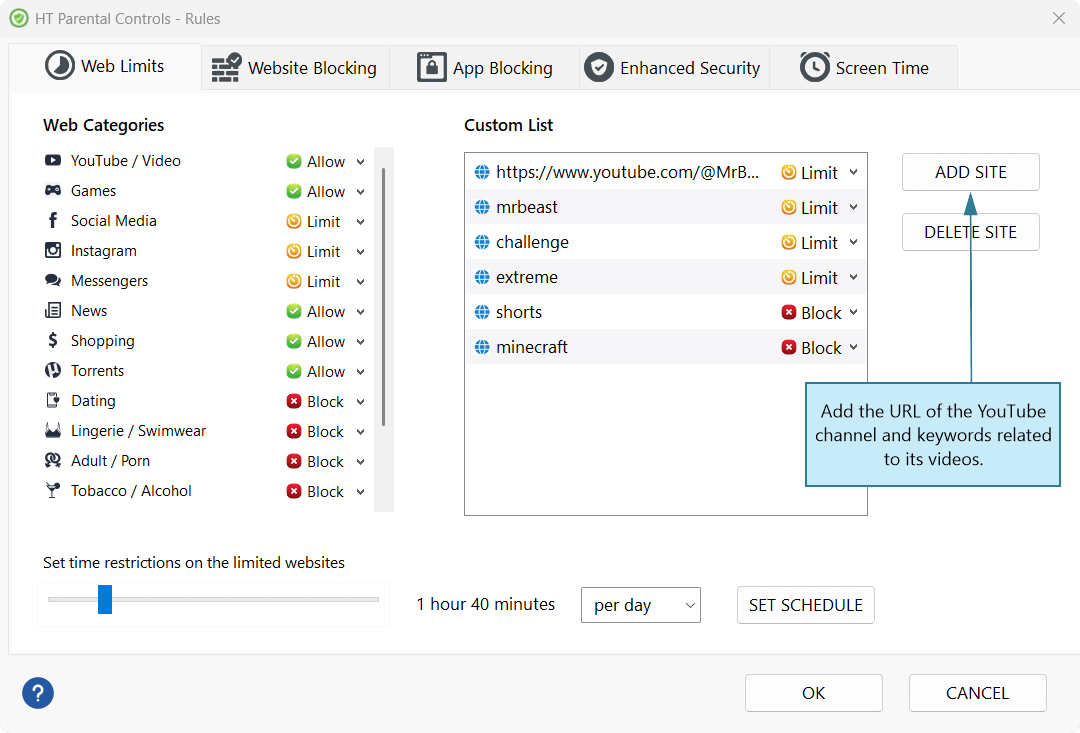Switch to the Website Blocking tab
This screenshot has height=733, width=1080.
(295, 68)
